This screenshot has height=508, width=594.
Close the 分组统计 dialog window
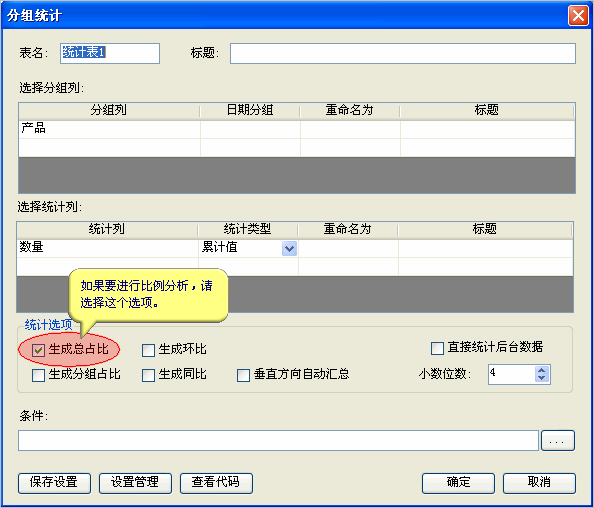click(578, 16)
